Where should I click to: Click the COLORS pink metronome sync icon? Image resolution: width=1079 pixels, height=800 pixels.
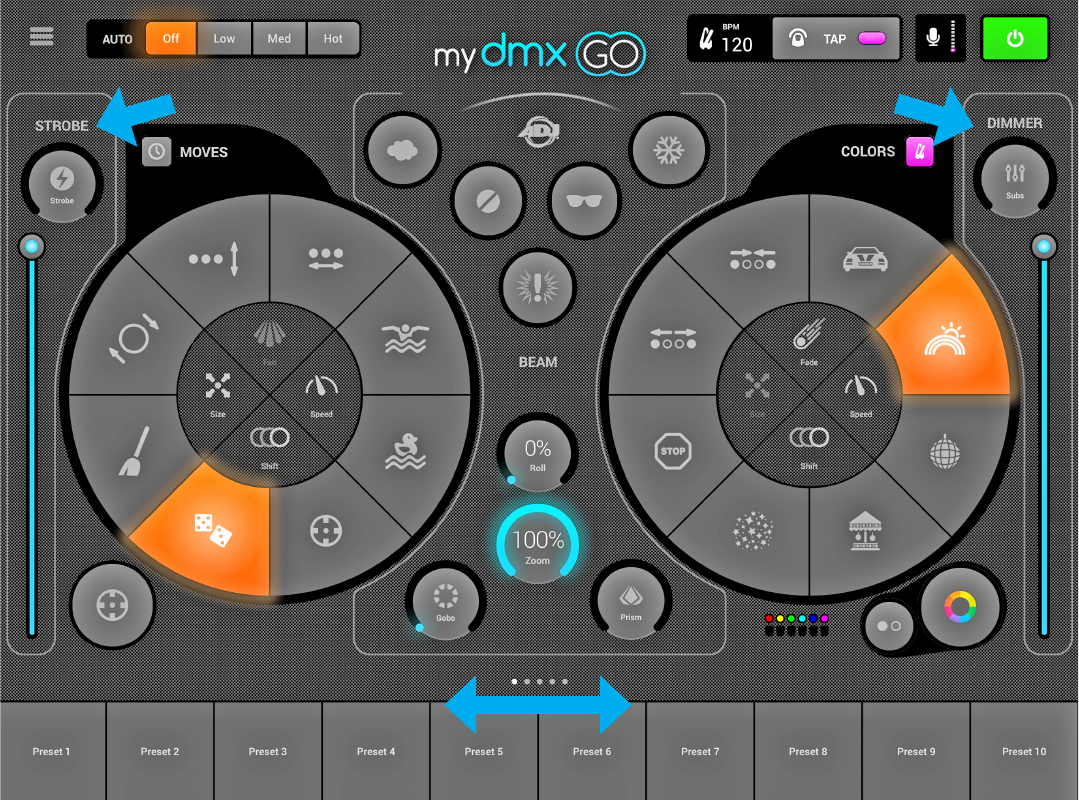pos(919,151)
